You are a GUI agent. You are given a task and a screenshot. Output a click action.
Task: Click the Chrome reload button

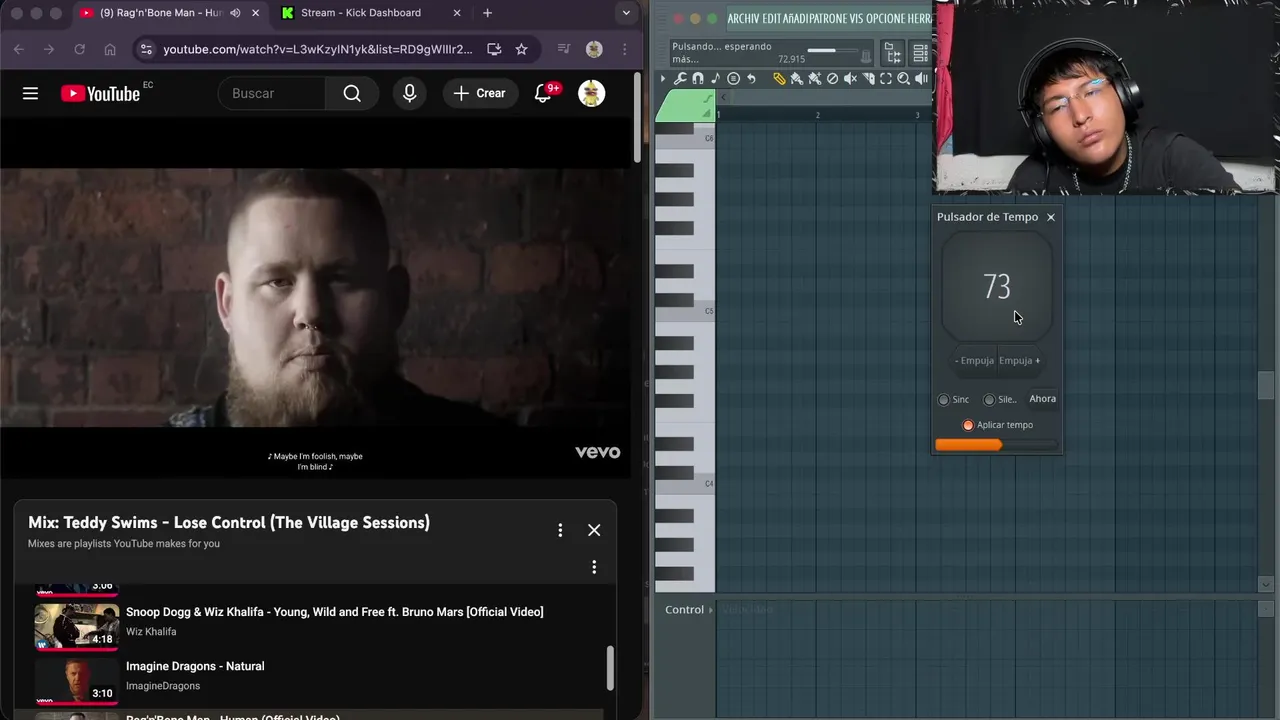[x=79, y=49]
